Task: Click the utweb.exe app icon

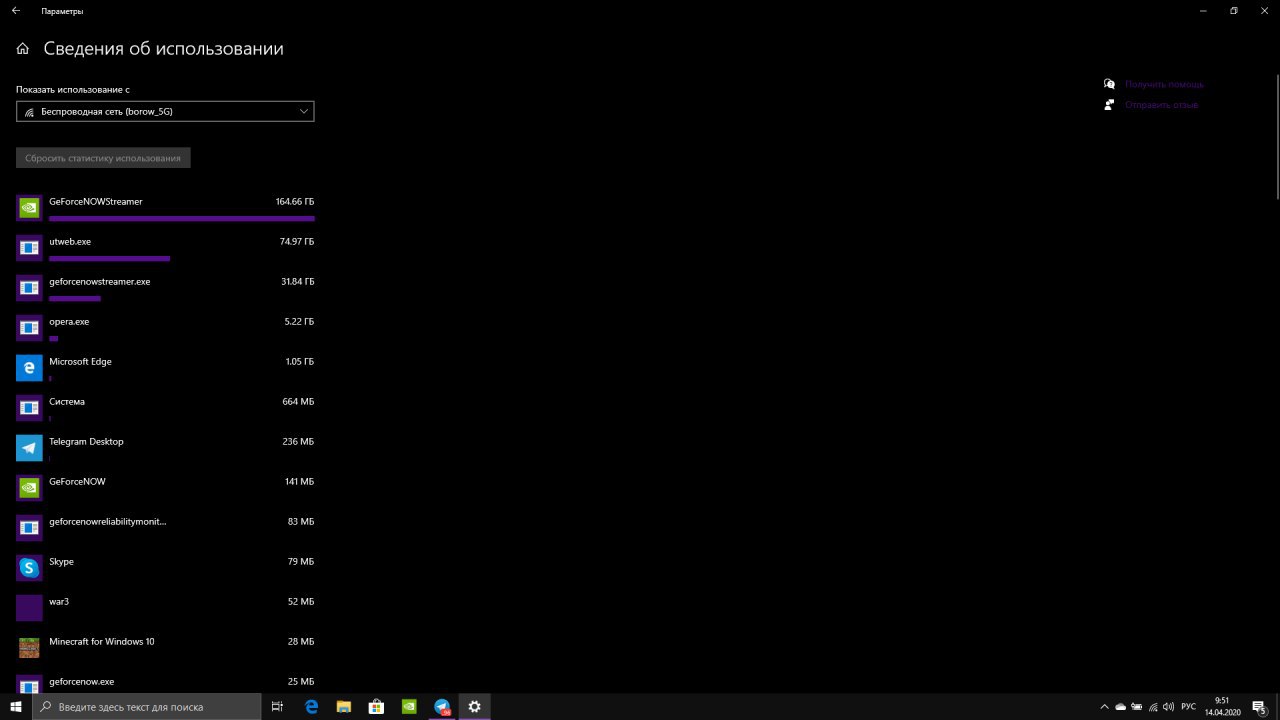Action: [x=29, y=248]
